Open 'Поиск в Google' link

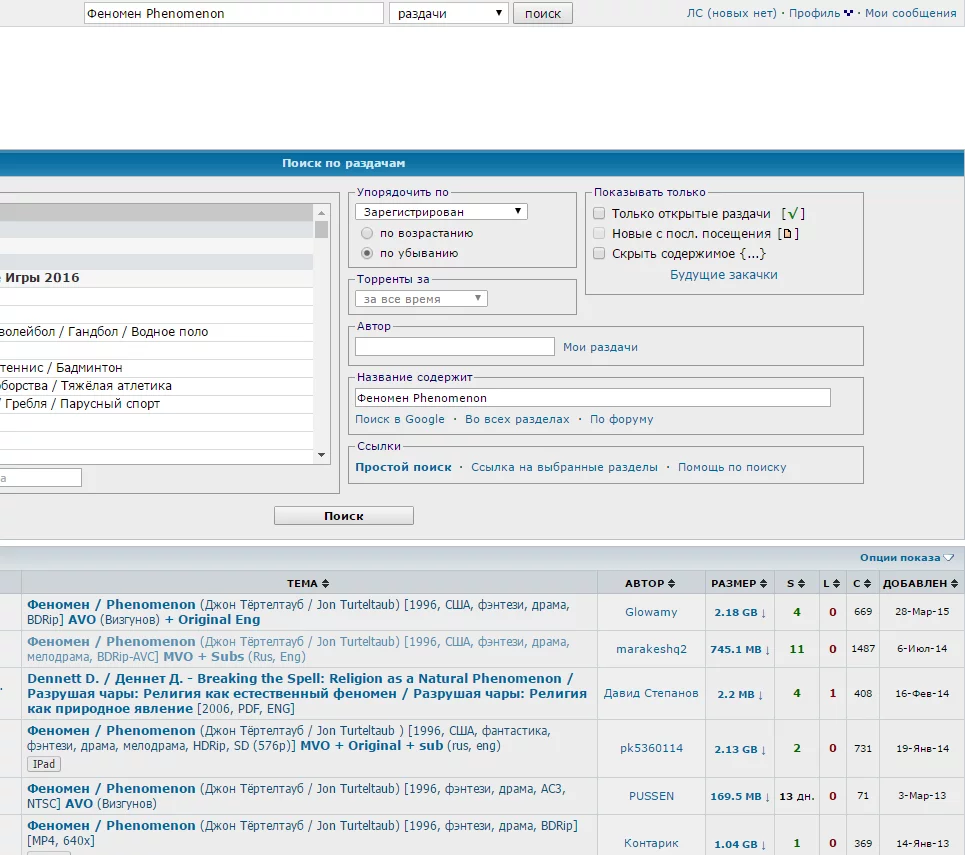point(399,419)
